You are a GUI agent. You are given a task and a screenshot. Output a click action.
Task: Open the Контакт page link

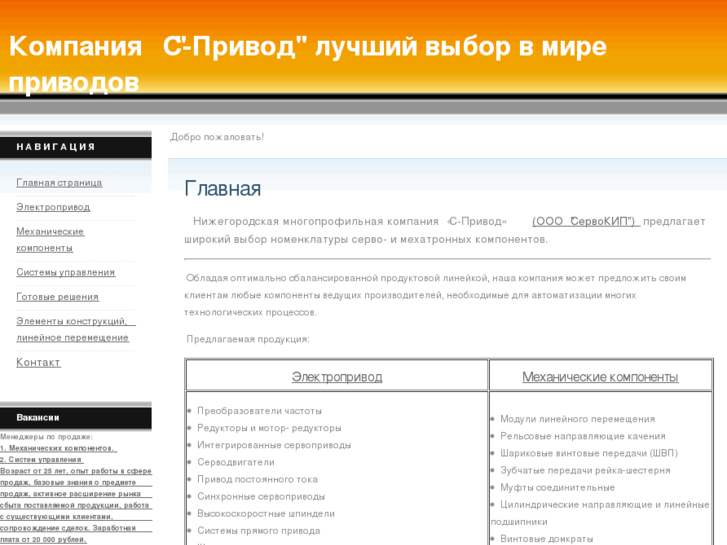pos(38,362)
